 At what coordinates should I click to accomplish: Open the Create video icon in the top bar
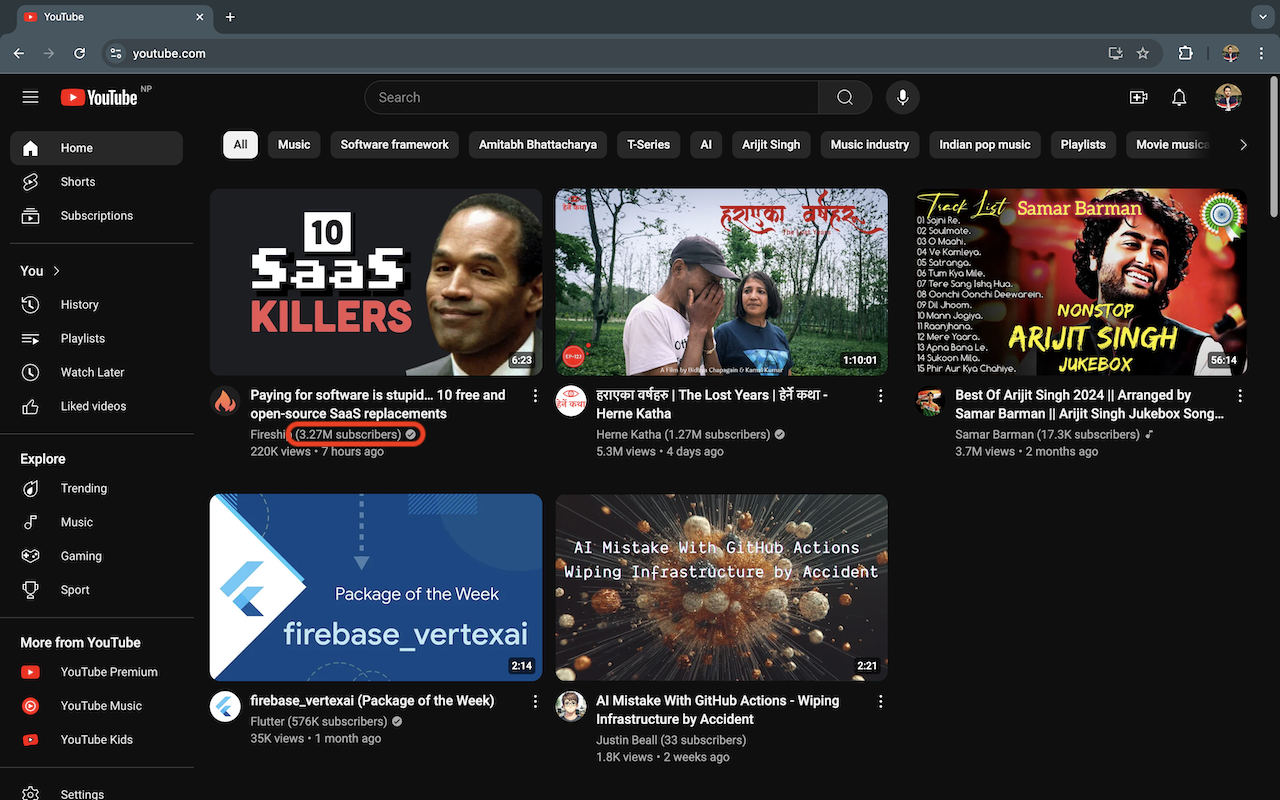(x=1138, y=97)
